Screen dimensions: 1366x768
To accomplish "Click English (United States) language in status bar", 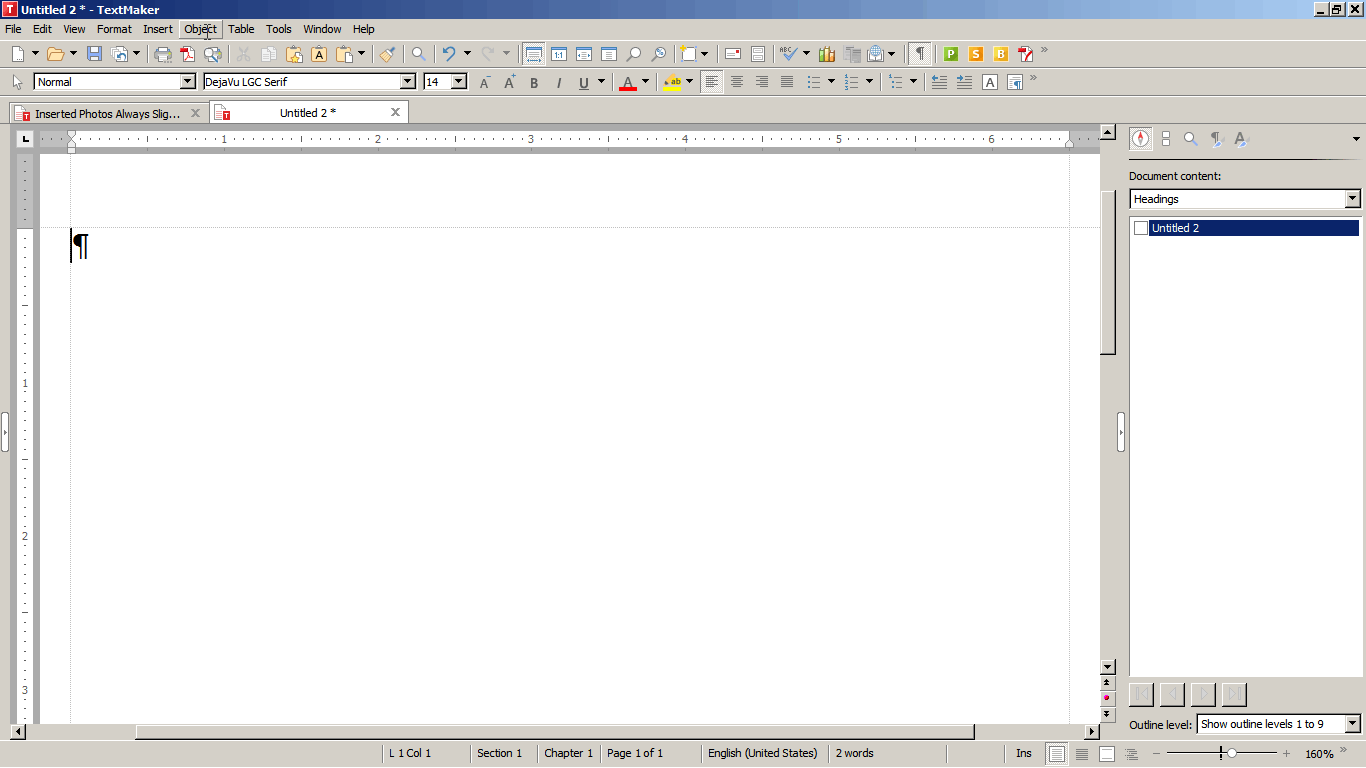I will click(762, 753).
